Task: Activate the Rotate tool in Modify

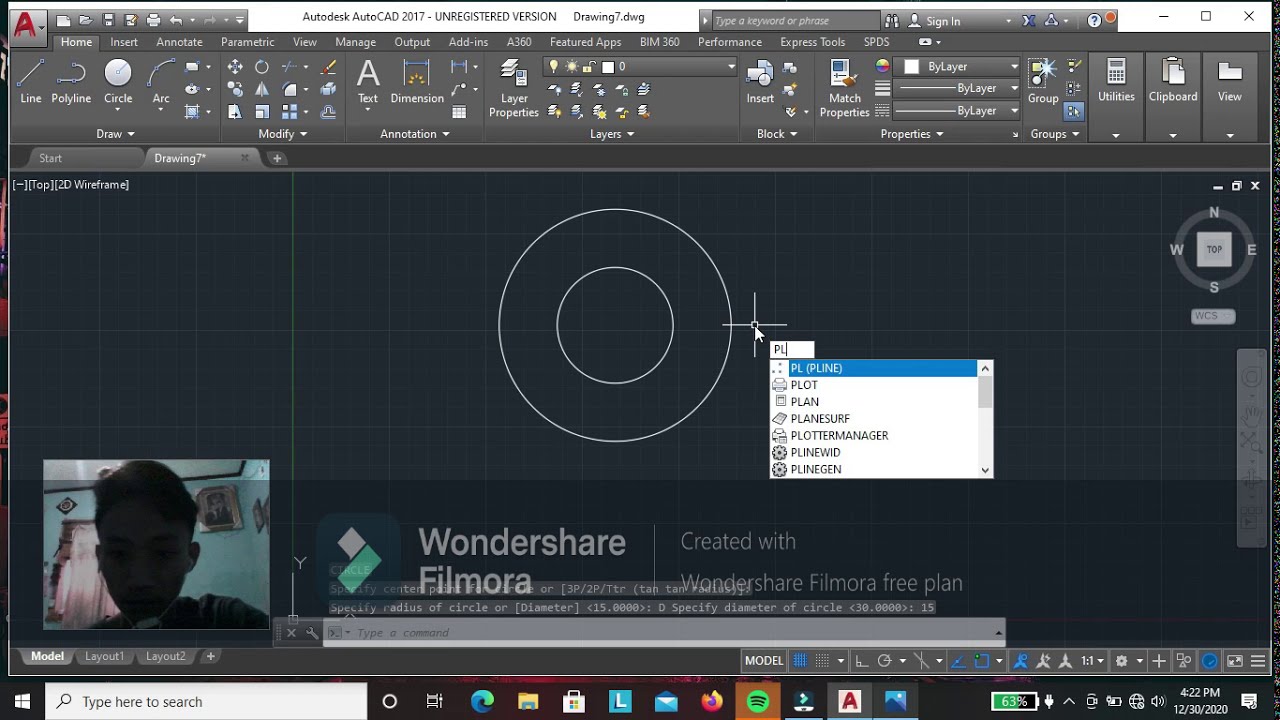Action: pos(262,67)
